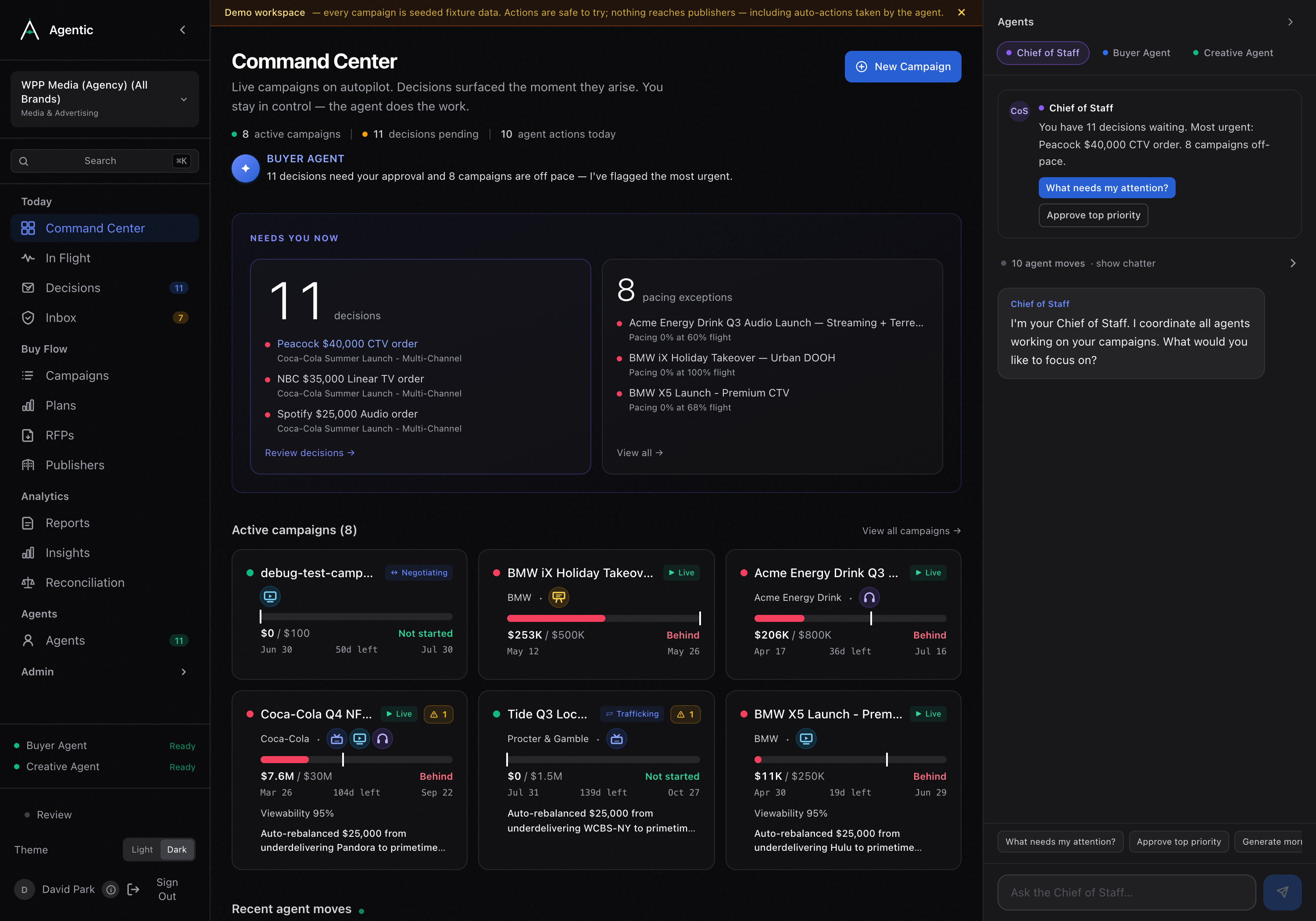Open View all campaigns link
The height and width of the screenshot is (921, 1316).
coord(912,531)
